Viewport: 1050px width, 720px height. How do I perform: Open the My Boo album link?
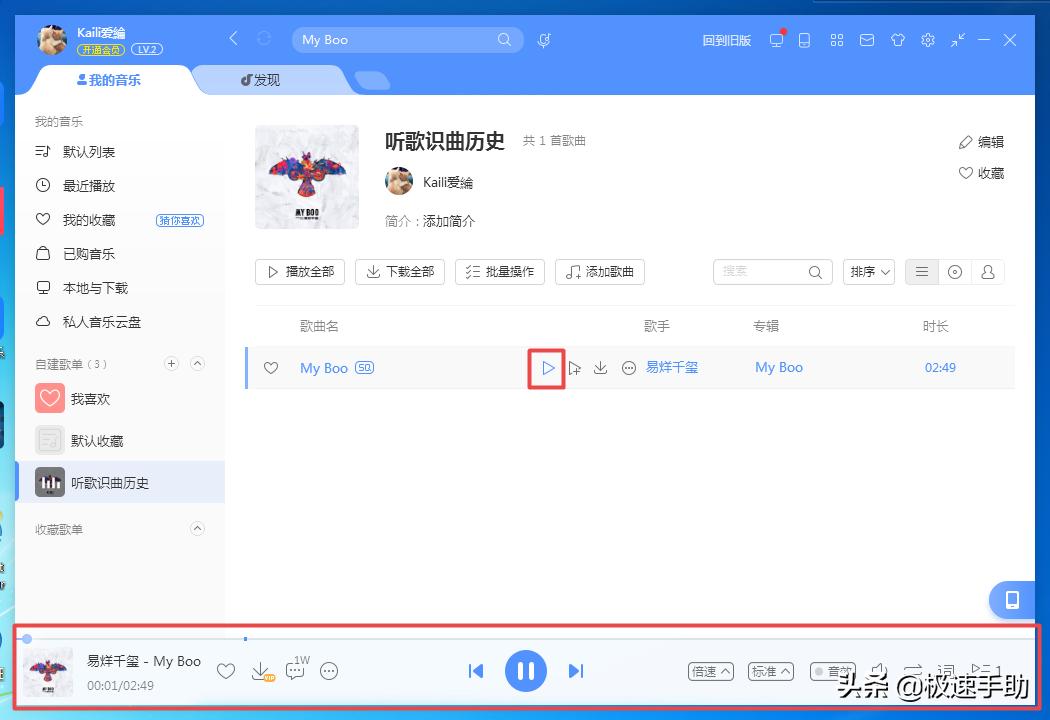pos(779,367)
